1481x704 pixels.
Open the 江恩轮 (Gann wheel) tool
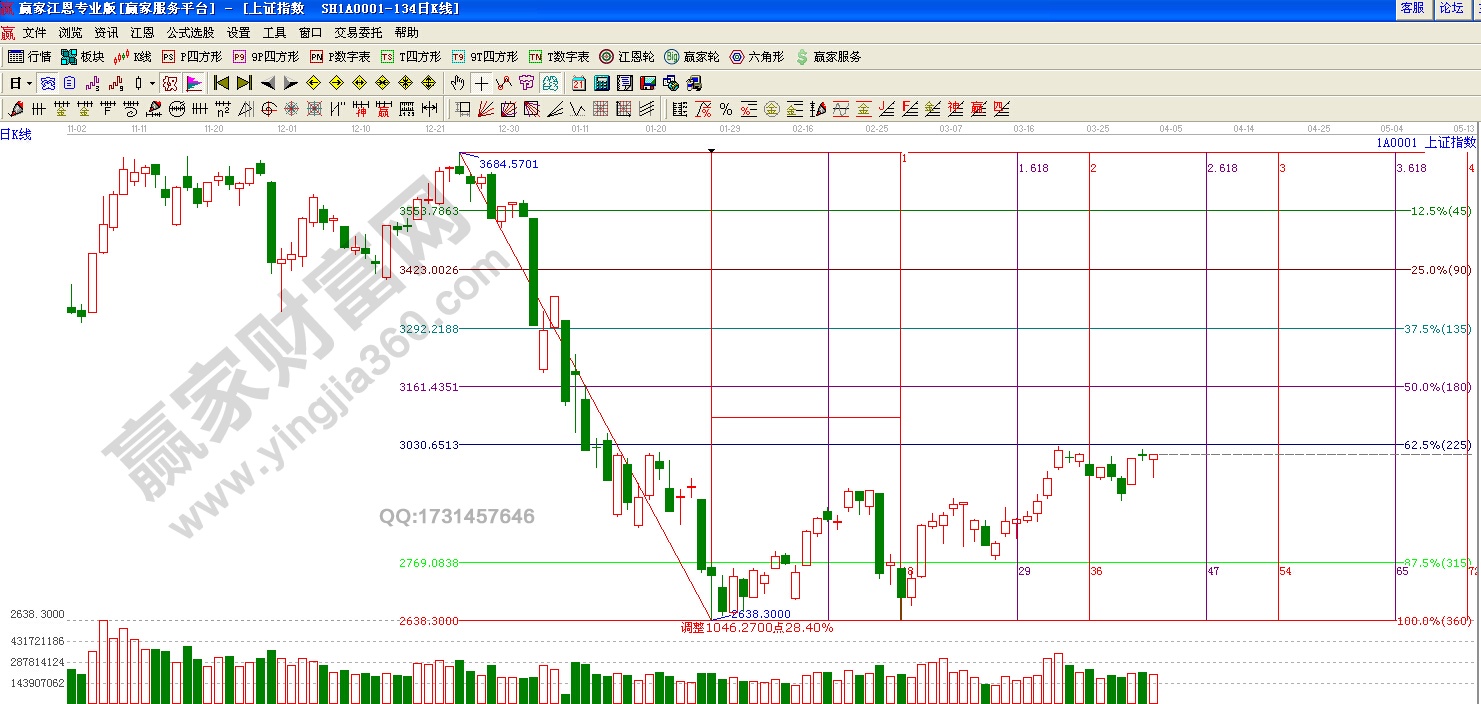point(627,57)
